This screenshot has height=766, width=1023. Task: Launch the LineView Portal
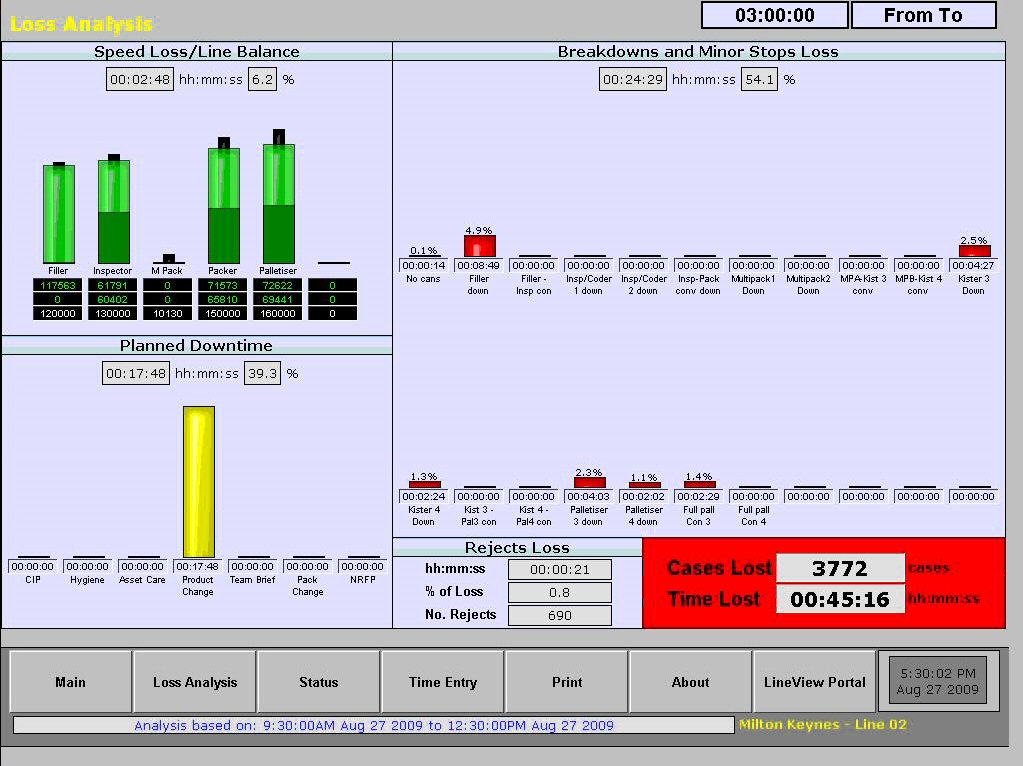point(814,682)
